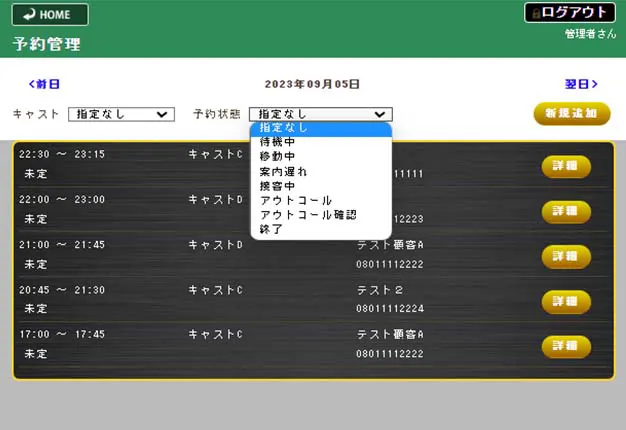Open 詳細 for 20:45 ~ 21:30 reservation
626x430 pixels.
click(x=566, y=301)
